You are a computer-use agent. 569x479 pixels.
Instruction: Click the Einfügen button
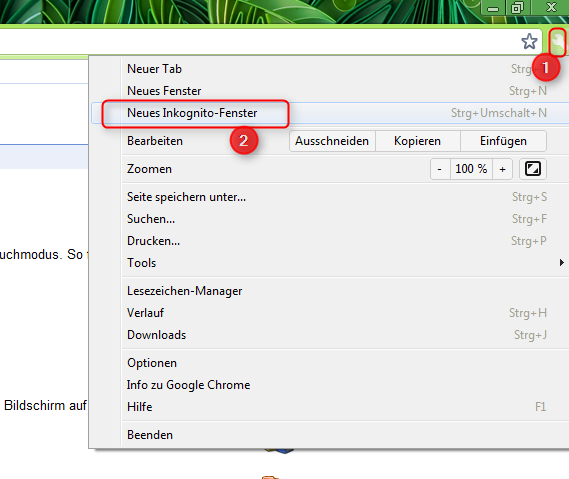tap(503, 141)
